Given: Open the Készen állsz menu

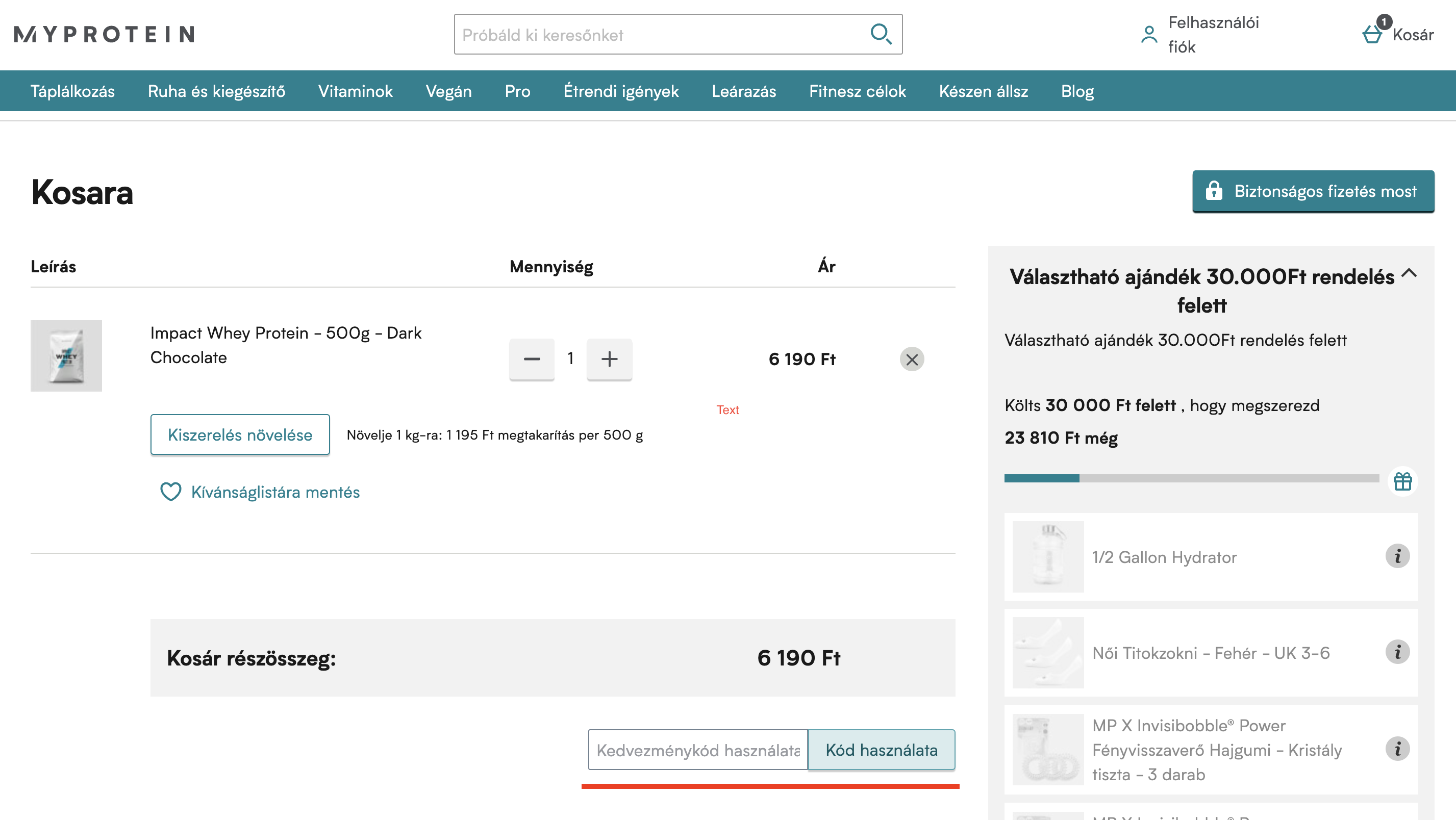Looking at the screenshot, I should click(x=983, y=91).
